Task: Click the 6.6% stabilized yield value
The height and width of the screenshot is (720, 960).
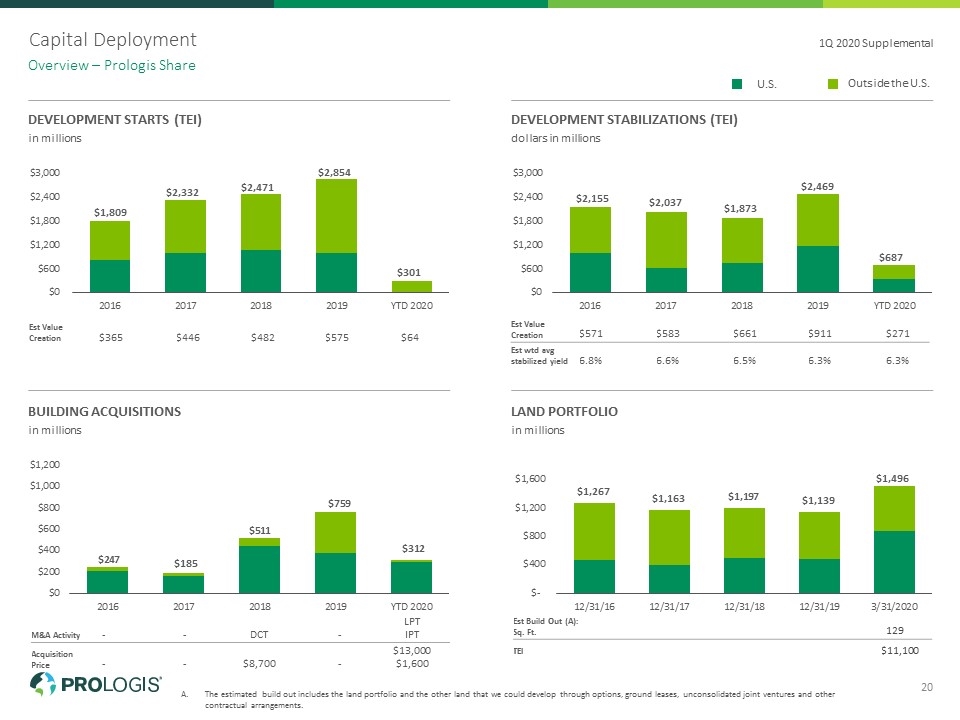Action: point(667,361)
